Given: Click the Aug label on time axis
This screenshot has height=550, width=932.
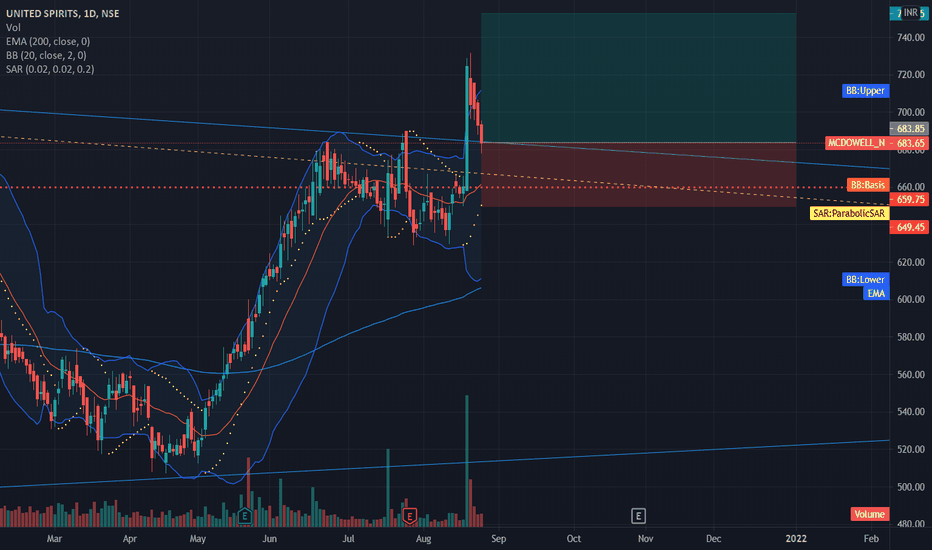Looking at the screenshot, I should click(x=423, y=539).
